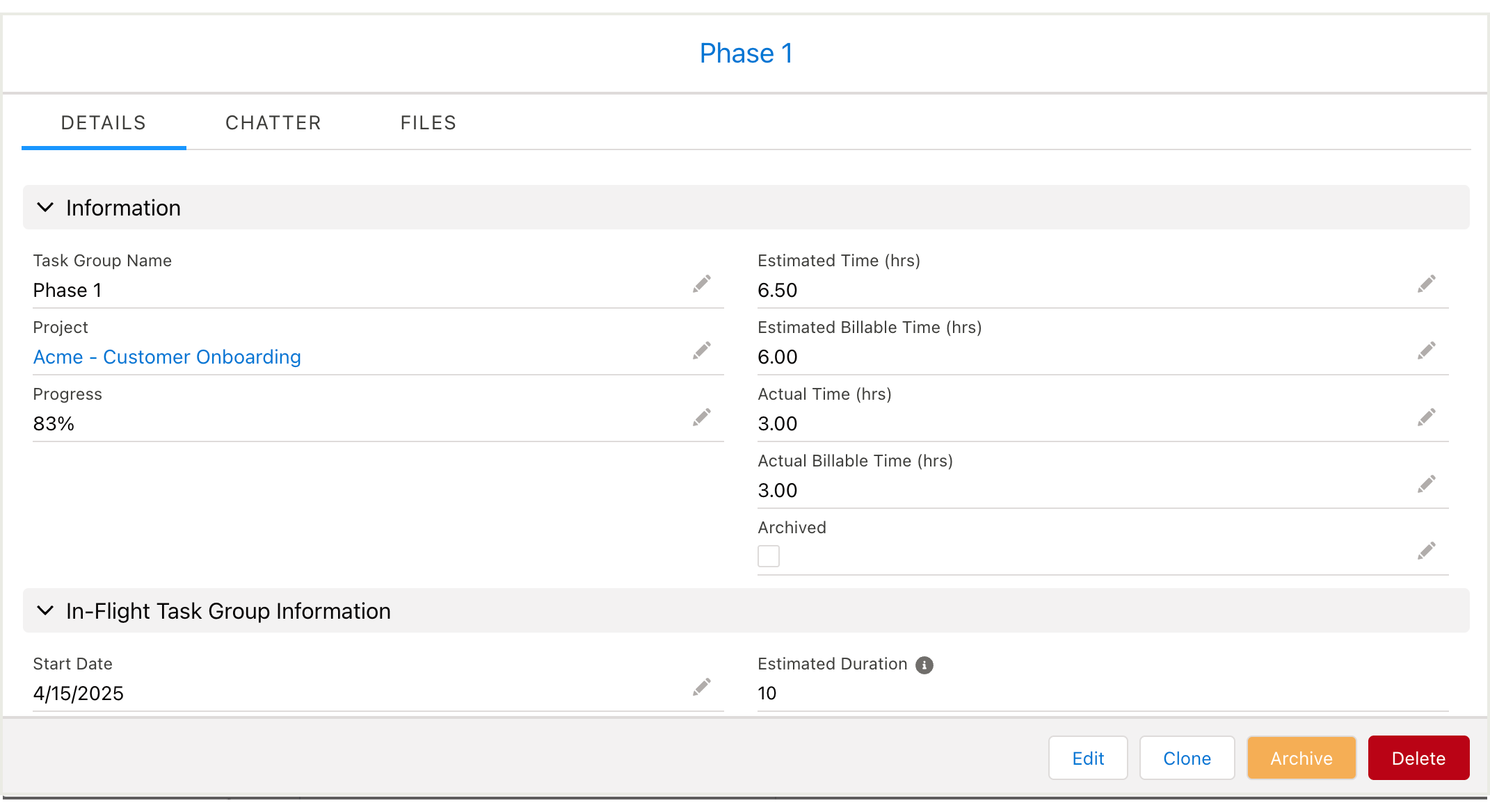Open the Files tab
Image resolution: width=1490 pixels, height=812 pixels.
coord(428,123)
